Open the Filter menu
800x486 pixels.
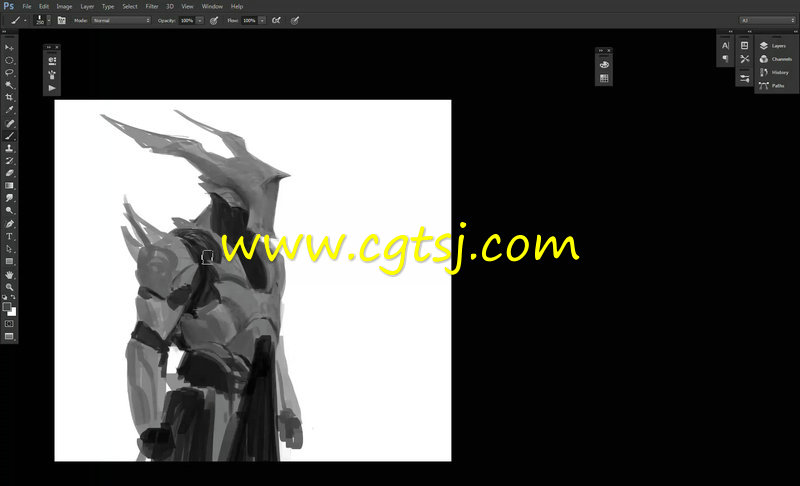point(152,6)
